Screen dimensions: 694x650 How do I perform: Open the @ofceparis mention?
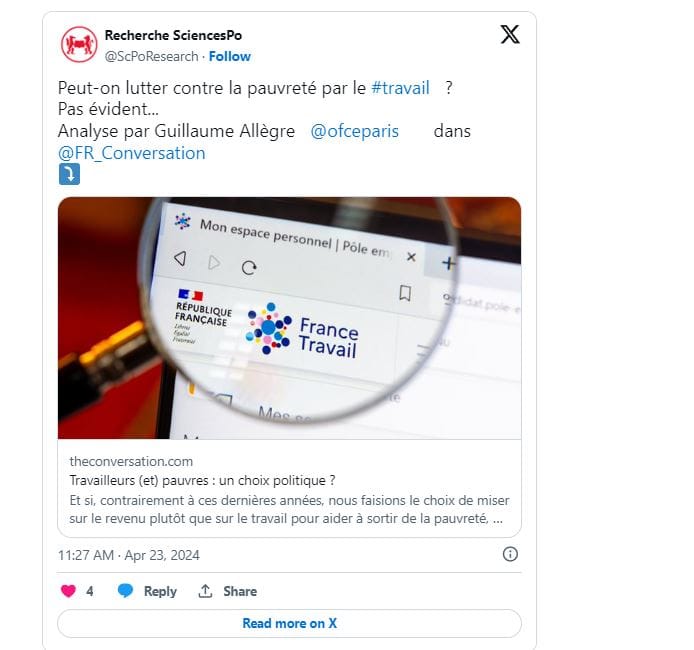[x=355, y=131]
